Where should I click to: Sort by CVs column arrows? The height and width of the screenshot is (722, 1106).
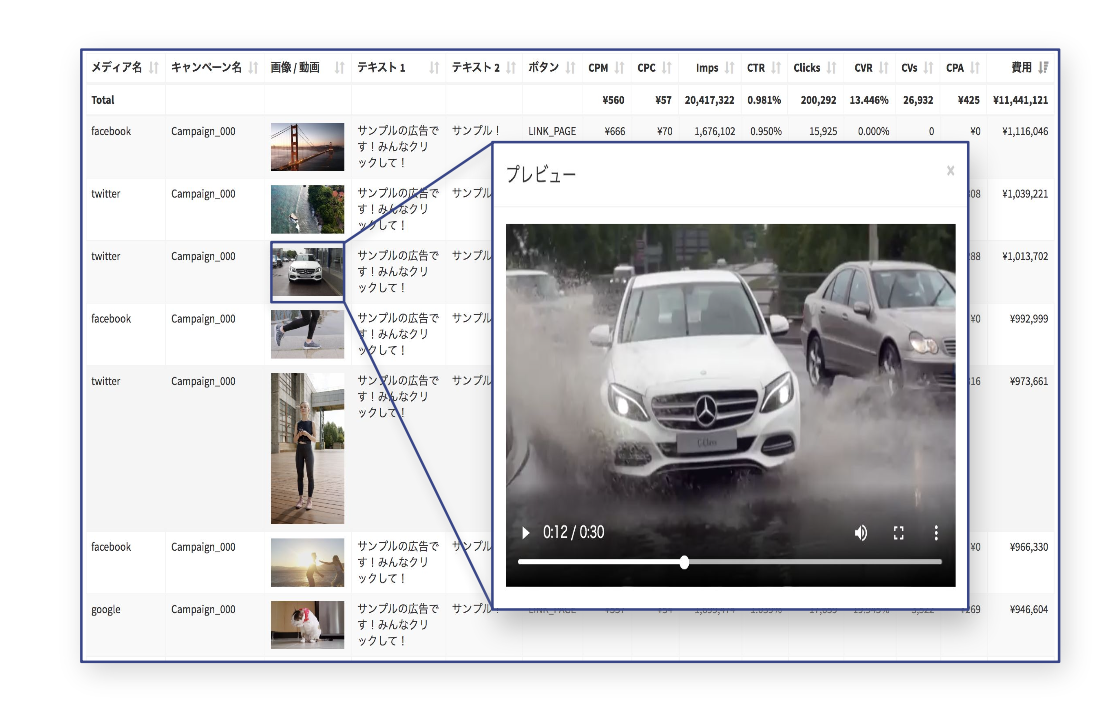pos(928,68)
